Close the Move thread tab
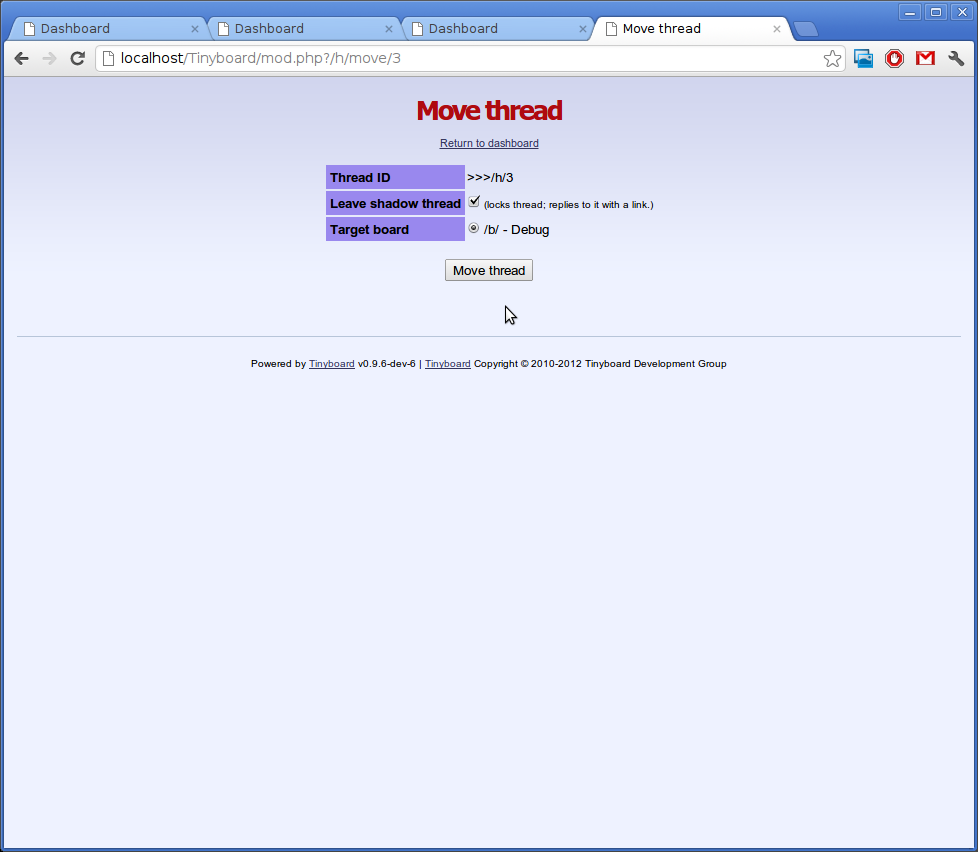Image resolution: width=978 pixels, height=852 pixels. coord(777,29)
